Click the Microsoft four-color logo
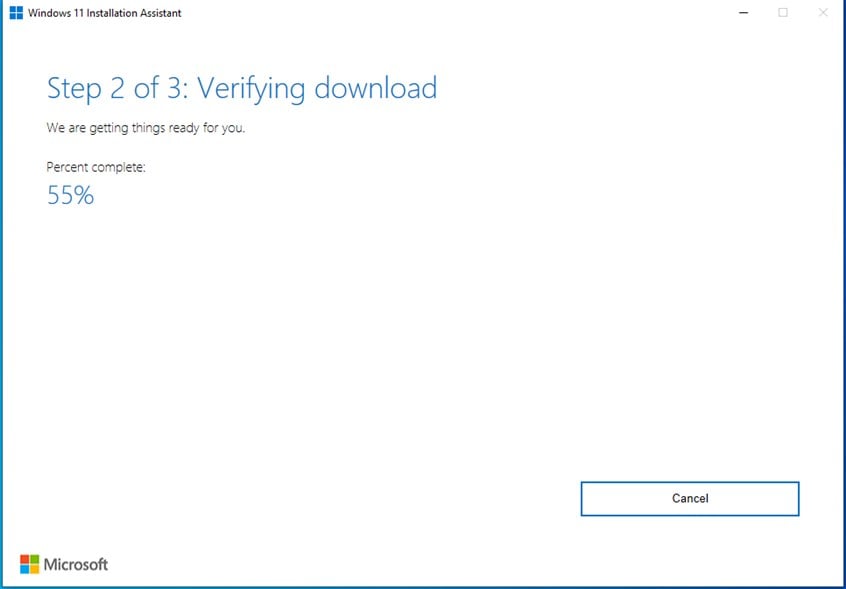The image size is (846, 589). (x=30, y=564)
